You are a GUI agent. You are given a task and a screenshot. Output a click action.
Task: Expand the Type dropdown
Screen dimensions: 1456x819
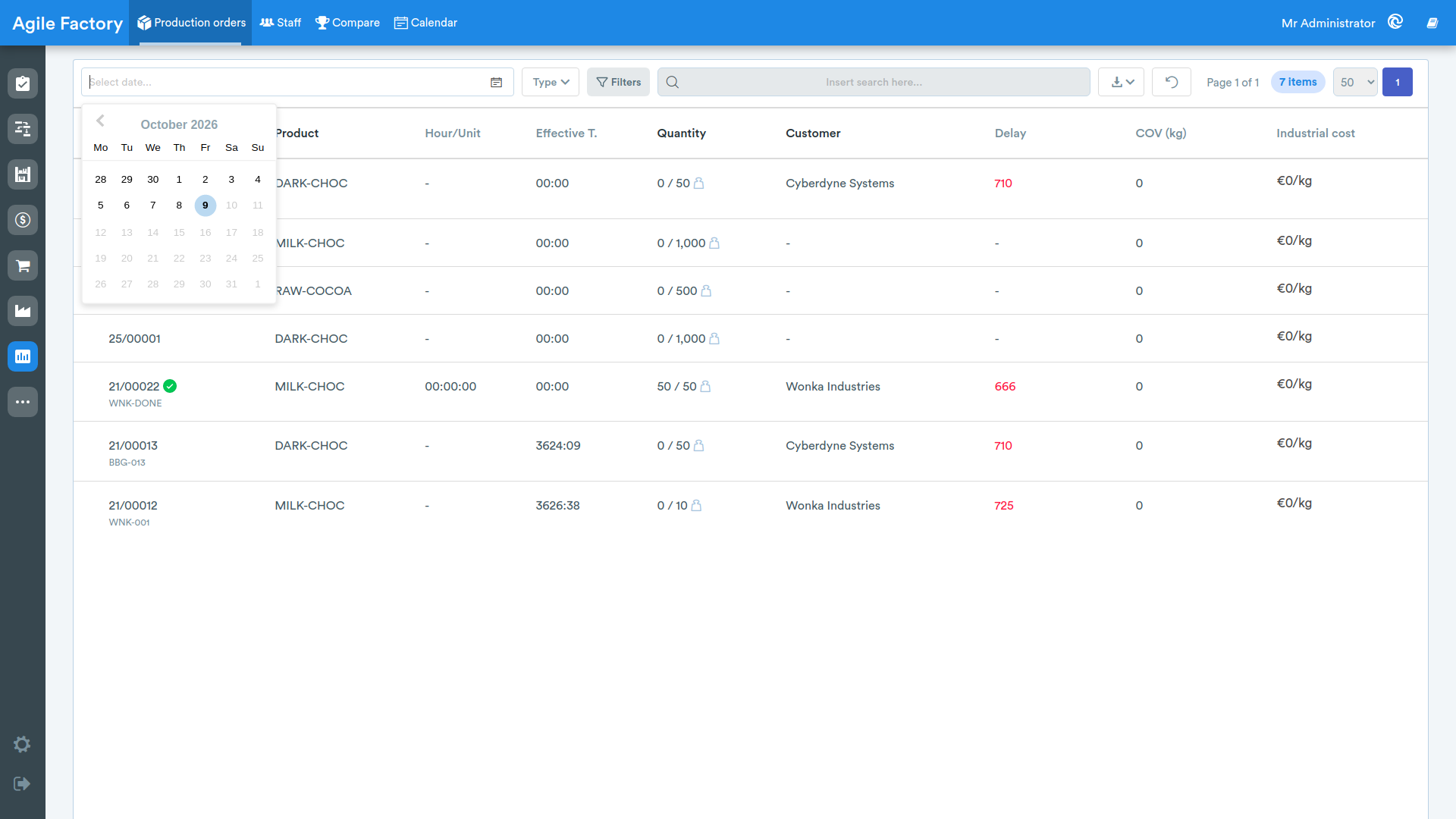coord(551,82)
